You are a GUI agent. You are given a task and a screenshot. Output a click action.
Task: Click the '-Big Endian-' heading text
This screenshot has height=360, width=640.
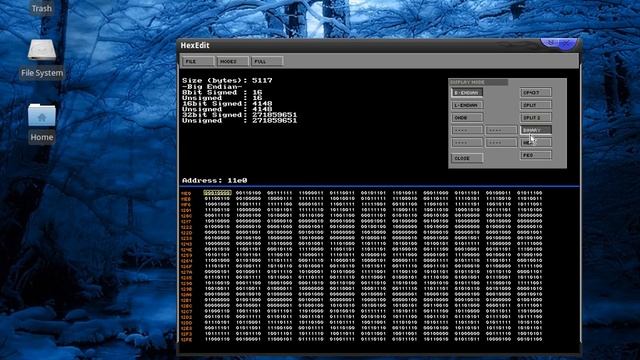[x=212, y=87]
